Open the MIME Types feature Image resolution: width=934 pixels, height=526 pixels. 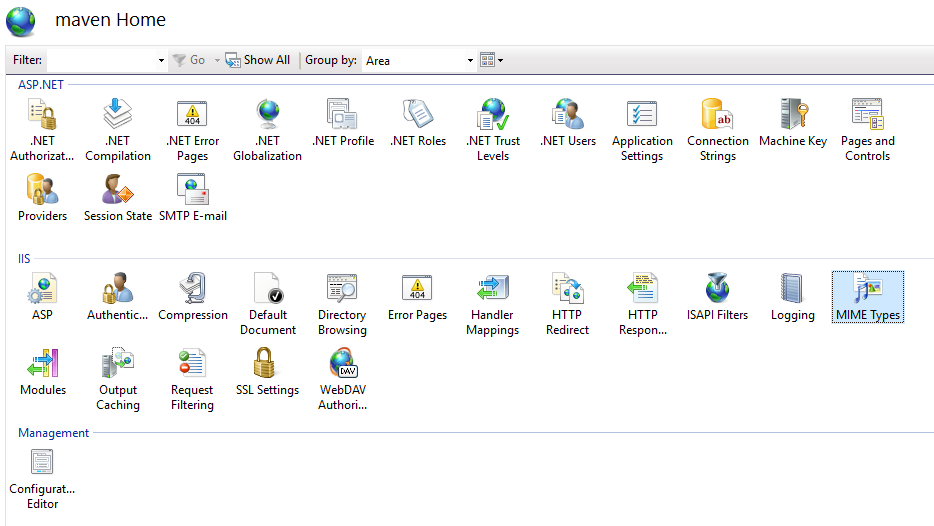pyautogui.click(x=867, y=297)
